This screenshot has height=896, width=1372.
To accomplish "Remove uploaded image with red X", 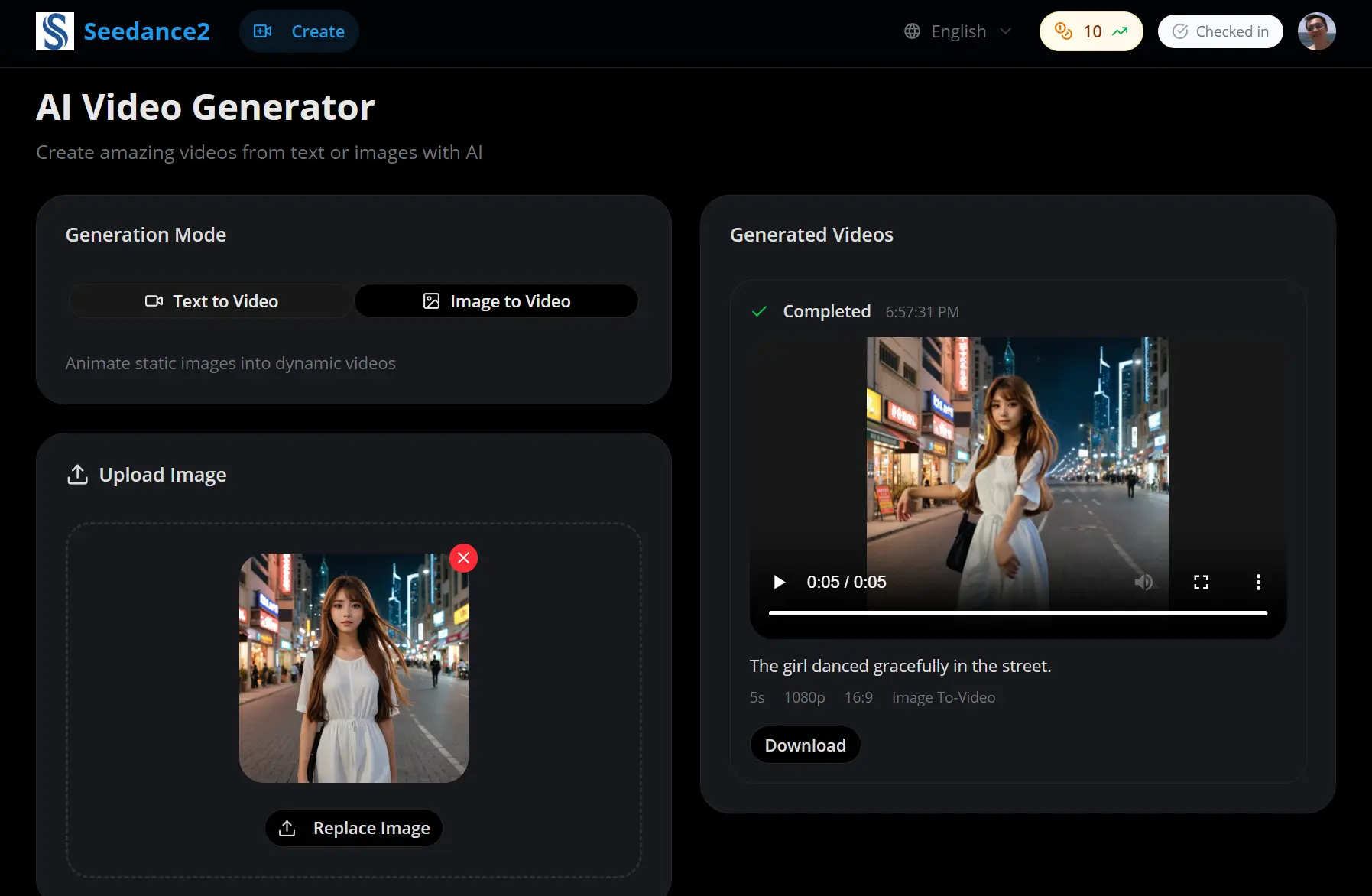I will pos(463,557).
